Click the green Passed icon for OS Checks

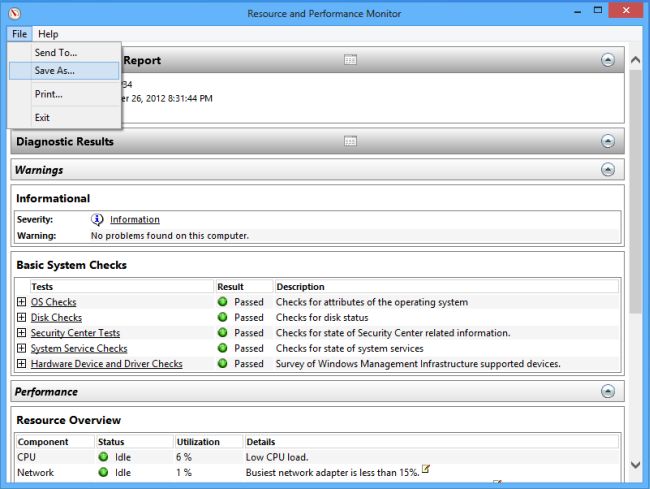pos(223,302)
